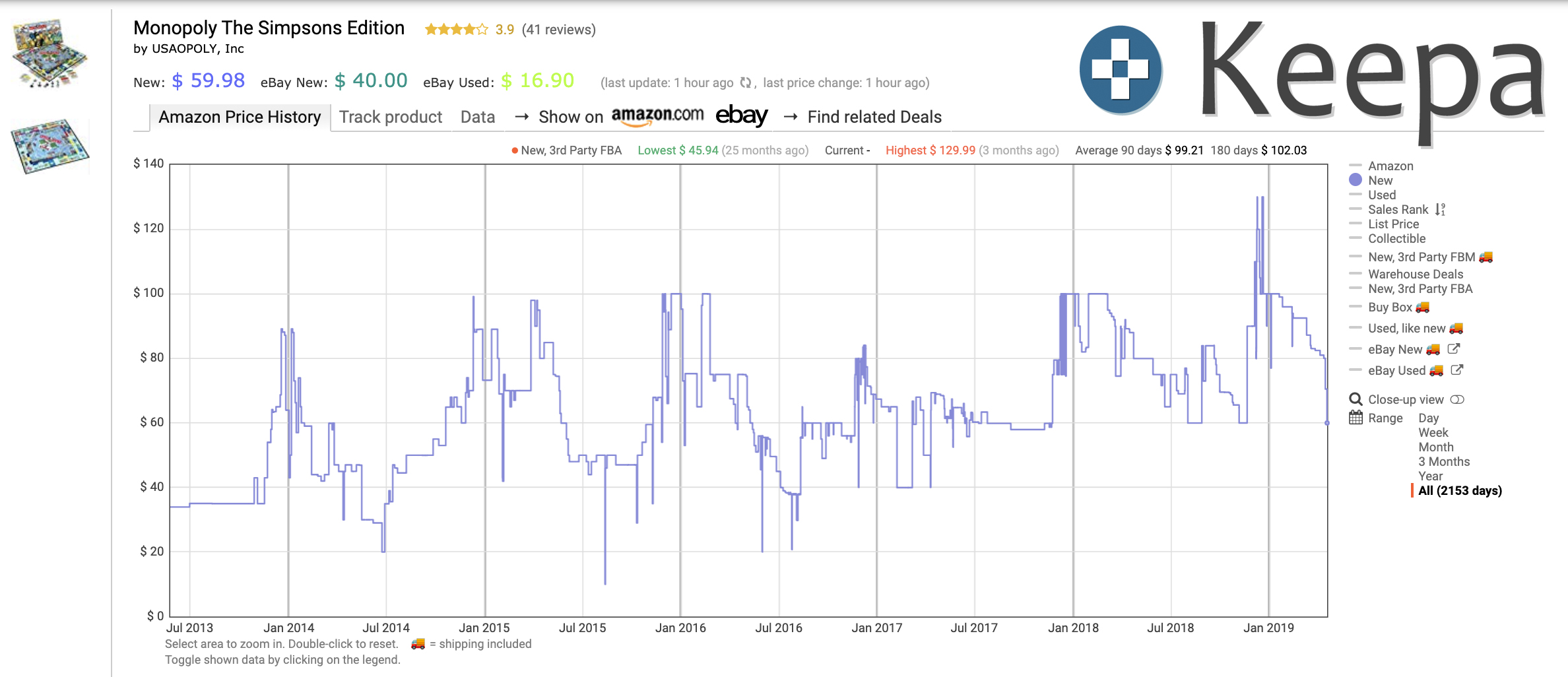
Task: Click the Highest $ 129.99 stat text
Action: pyautogui.click(x=930, y=150)
